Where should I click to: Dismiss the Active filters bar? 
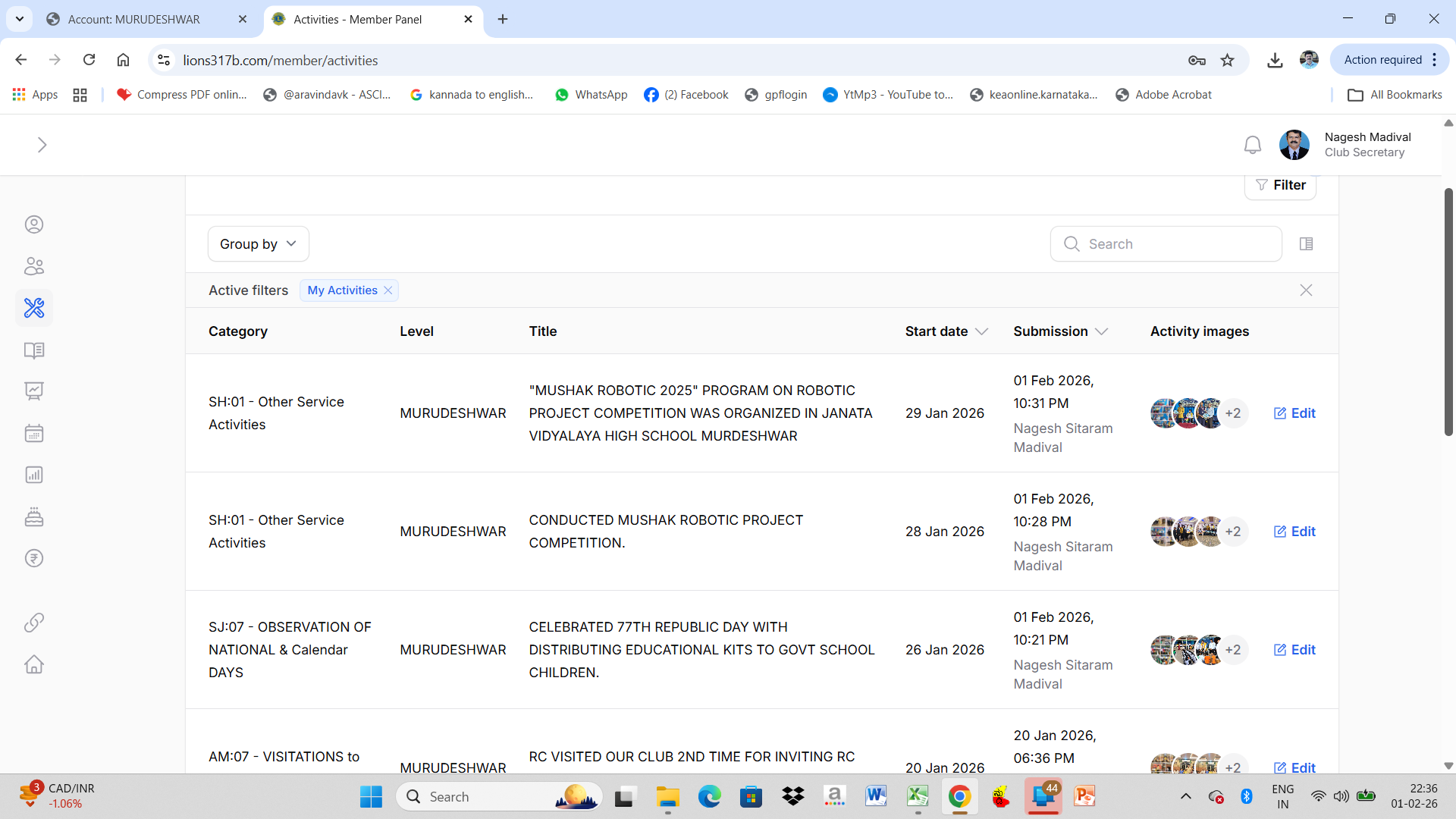click(x=1306, y=290)
